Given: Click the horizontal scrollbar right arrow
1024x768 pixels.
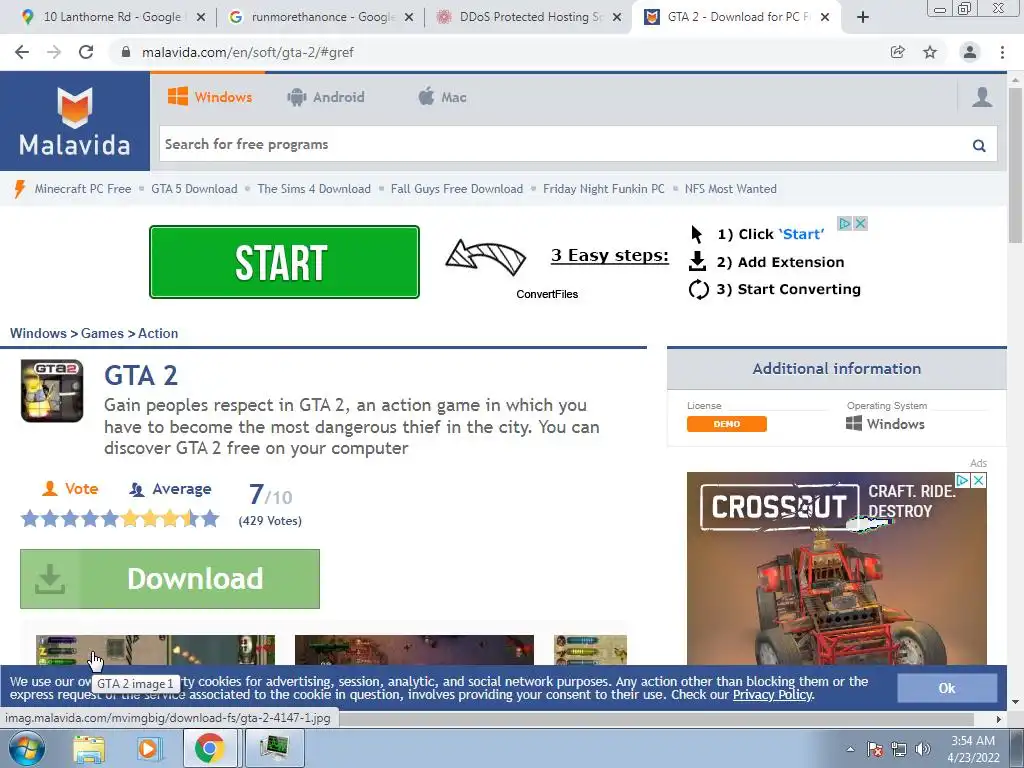Looking at the screenshot, I should coord(999,719).
